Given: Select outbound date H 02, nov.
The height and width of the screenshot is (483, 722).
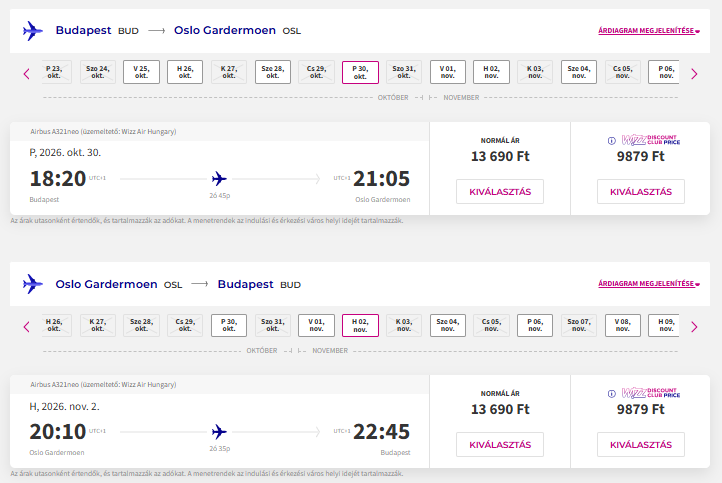Looking at the screenshot, I should [x=491, y=72].
